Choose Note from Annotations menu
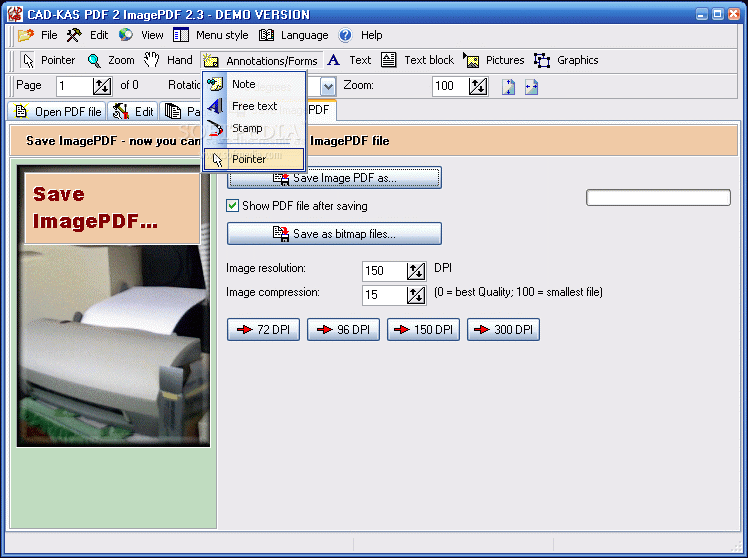Image resolution: width=748 pixels, height=558 pixels. point(254,84)
